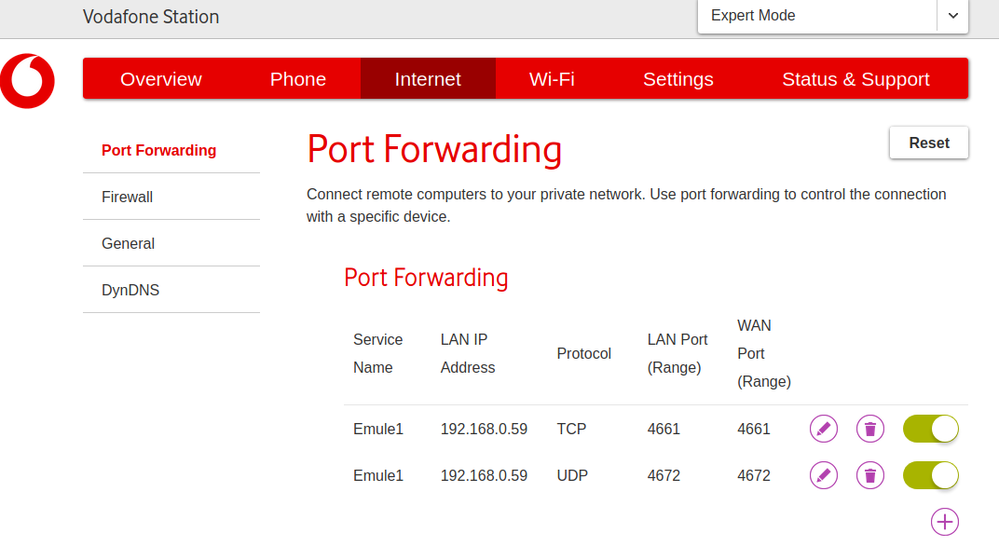Screen dimensions: 999x546
Task: Disable the Emule1 TCP 4661 rule
Action: [930, 429]
